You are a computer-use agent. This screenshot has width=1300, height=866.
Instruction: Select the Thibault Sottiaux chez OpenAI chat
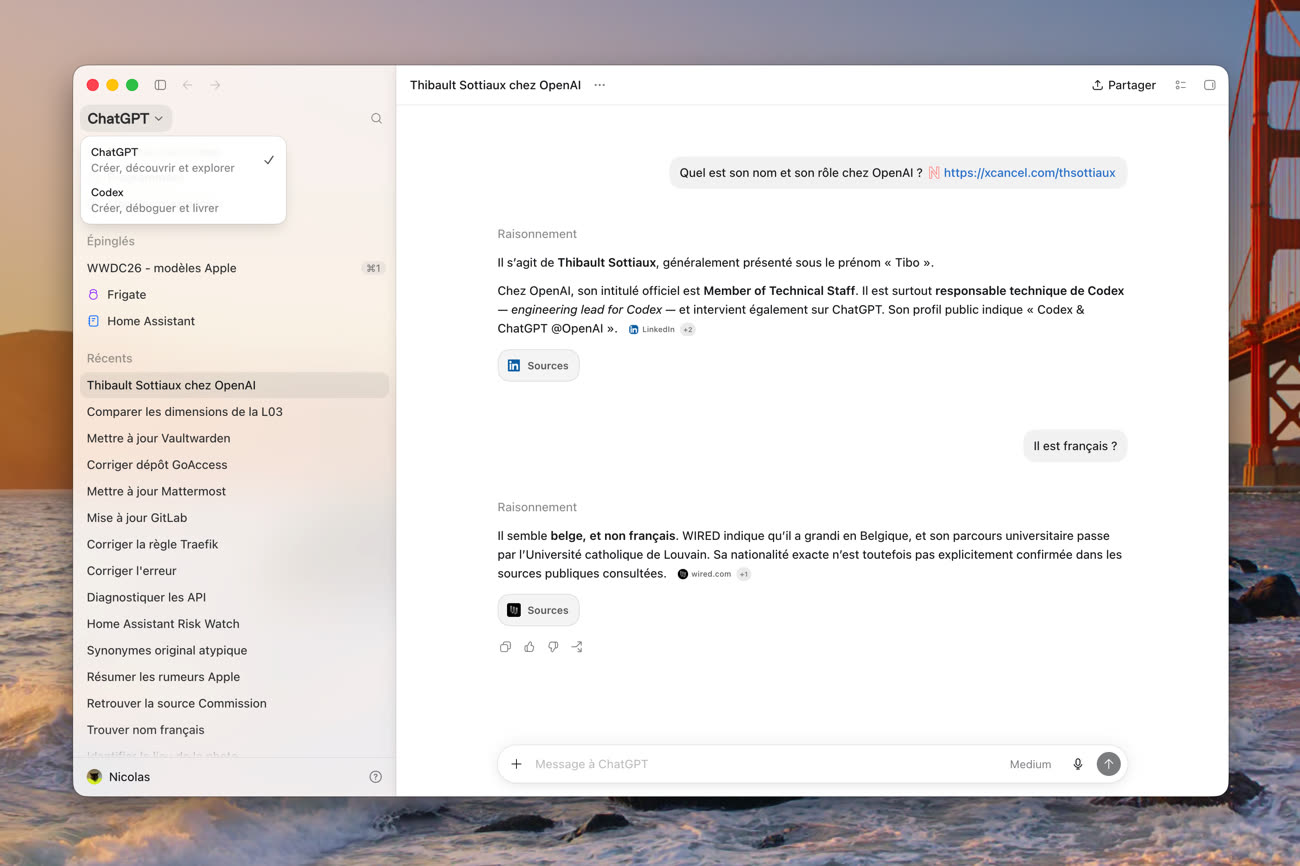234,385
